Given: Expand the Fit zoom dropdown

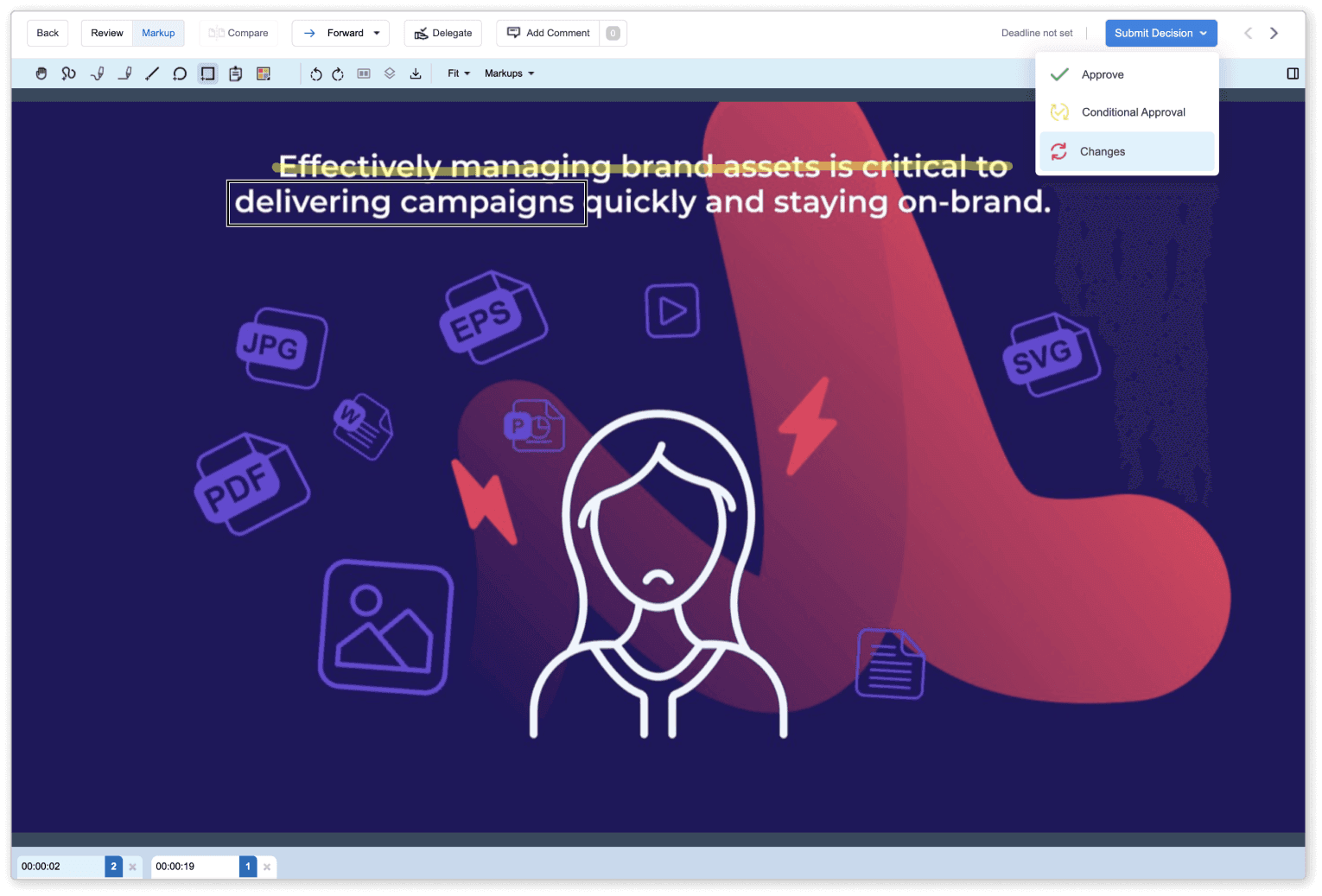Looking at the screenshot, I should point(458,73).
